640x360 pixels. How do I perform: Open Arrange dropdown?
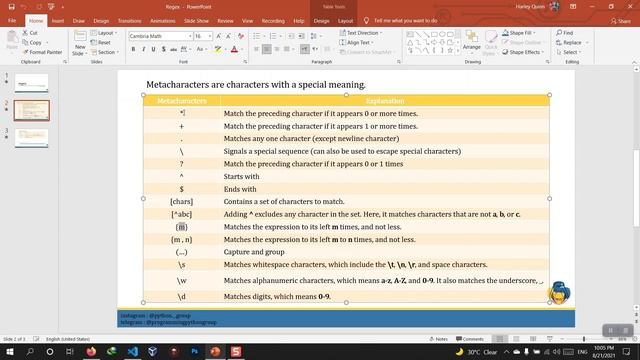tap(472, 43)
